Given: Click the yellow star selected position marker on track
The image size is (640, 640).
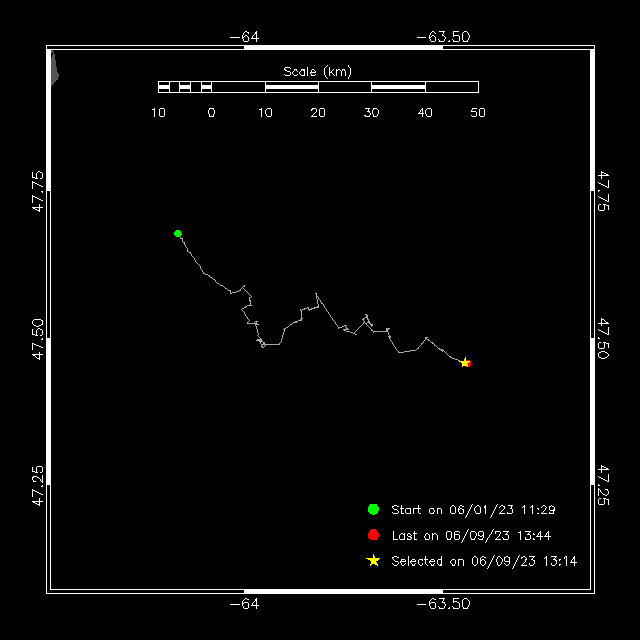Looking at the screenshot, I should (464, 362).
